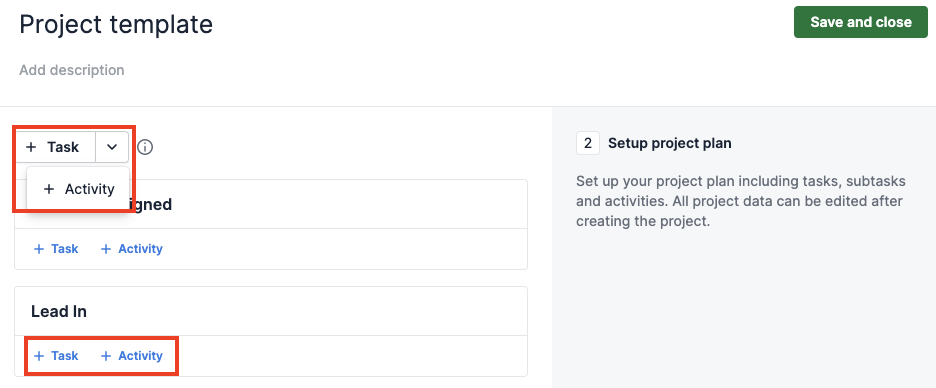Click plus icon in the Activity dropdown entry
Screen dimensions: 936x388
click(x=49, y=189)
